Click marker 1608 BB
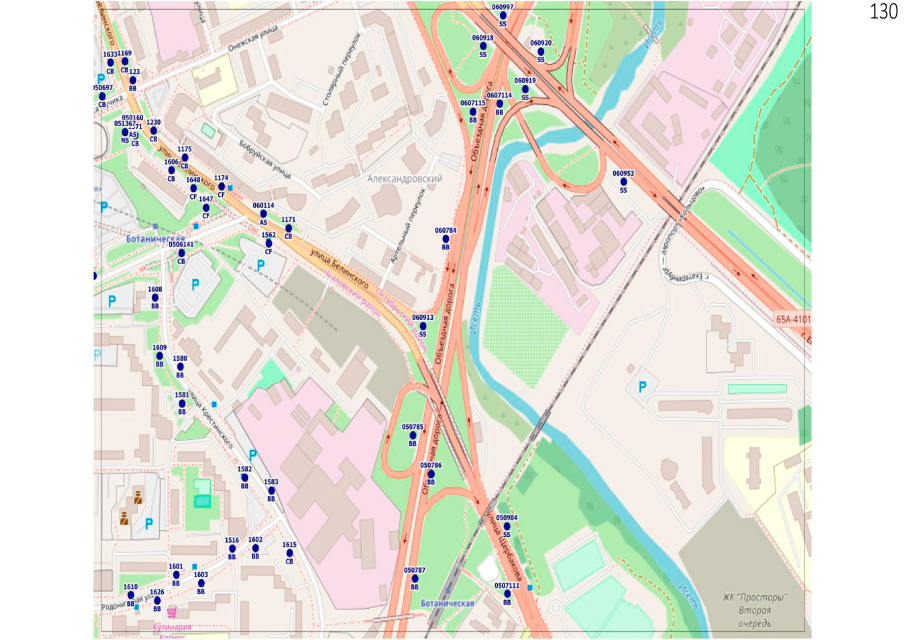 (155, 298)
